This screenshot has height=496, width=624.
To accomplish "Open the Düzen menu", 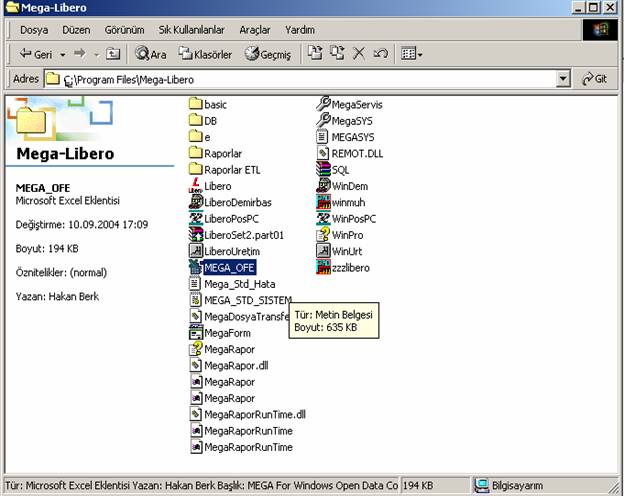I will (76, 30).
